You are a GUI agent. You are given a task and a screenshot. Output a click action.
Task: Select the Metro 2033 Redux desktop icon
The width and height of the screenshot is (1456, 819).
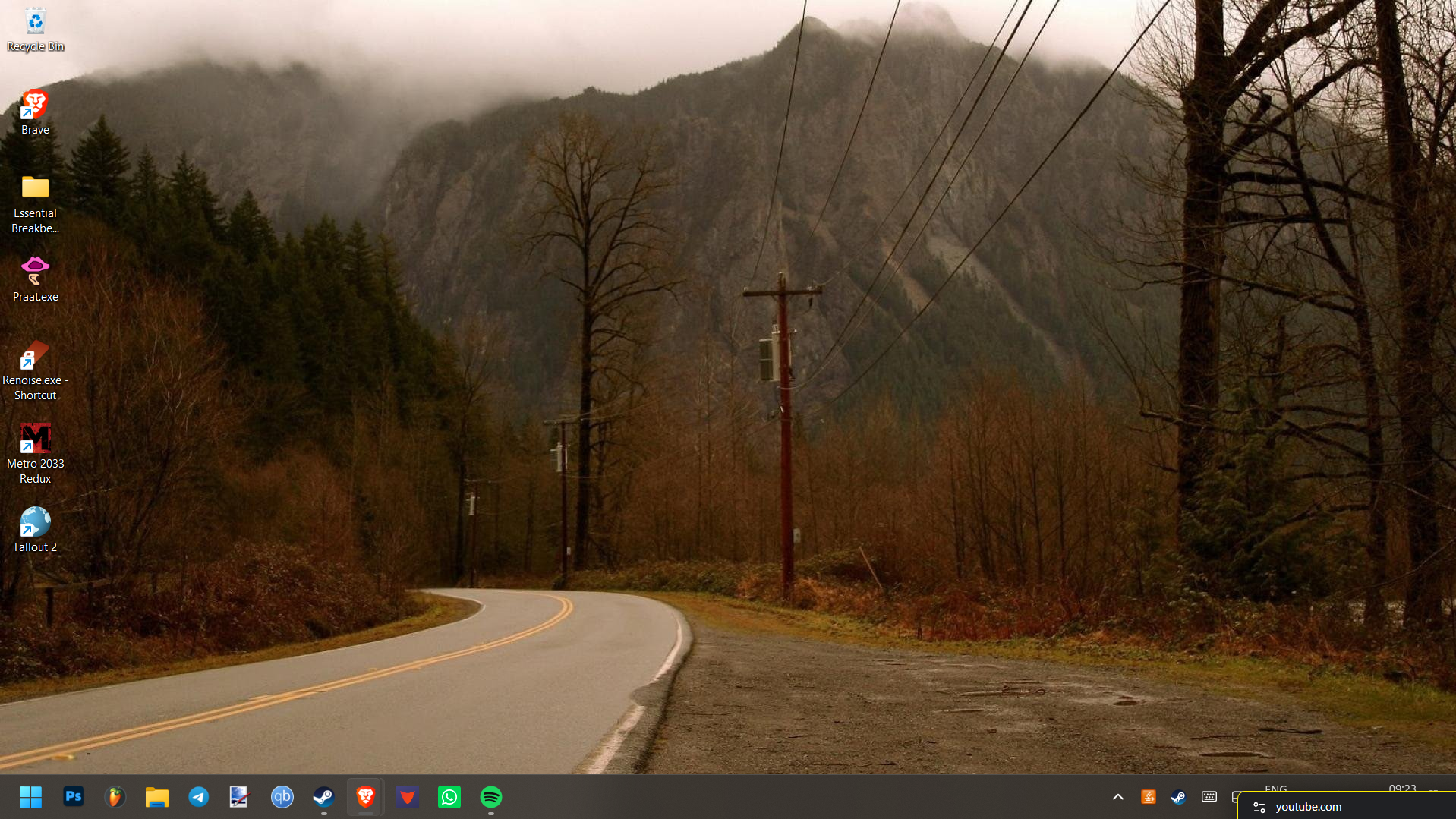tap(35, 454)
